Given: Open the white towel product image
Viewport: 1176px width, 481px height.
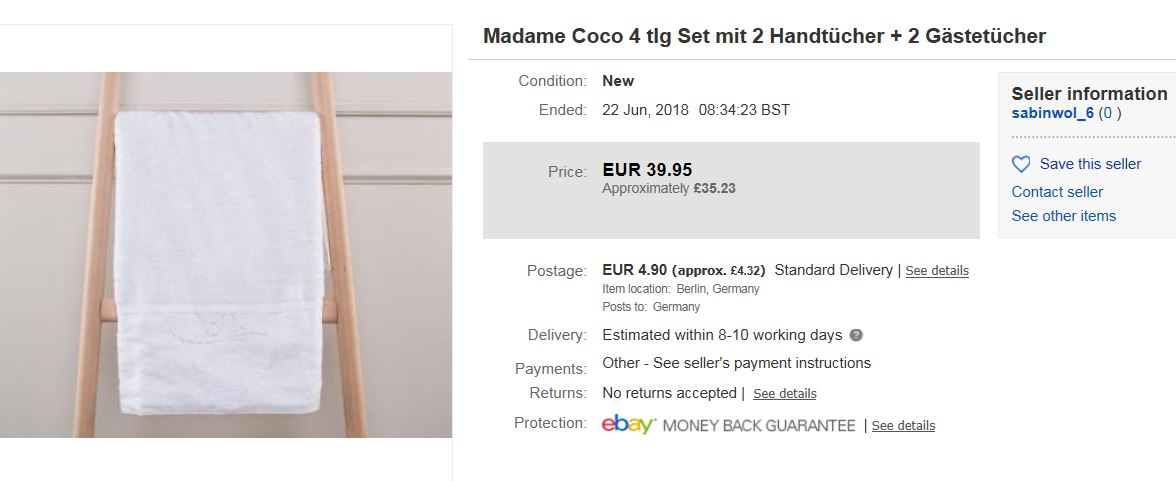Looking at the screenshot, I should (x=226, y=255).
